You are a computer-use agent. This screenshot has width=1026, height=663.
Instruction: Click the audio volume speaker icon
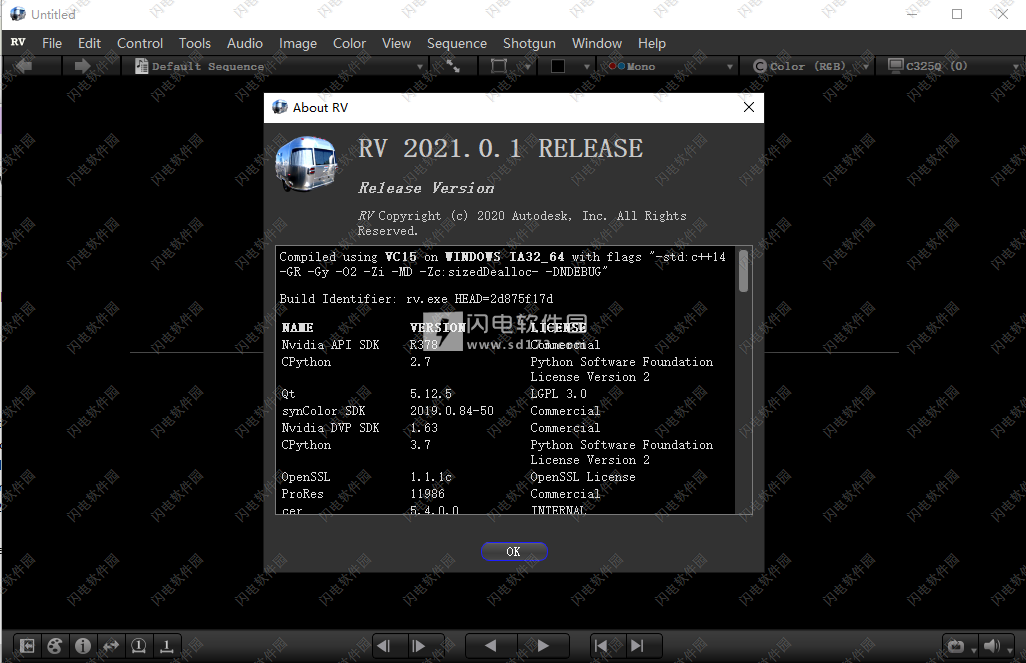click(991, 646)
